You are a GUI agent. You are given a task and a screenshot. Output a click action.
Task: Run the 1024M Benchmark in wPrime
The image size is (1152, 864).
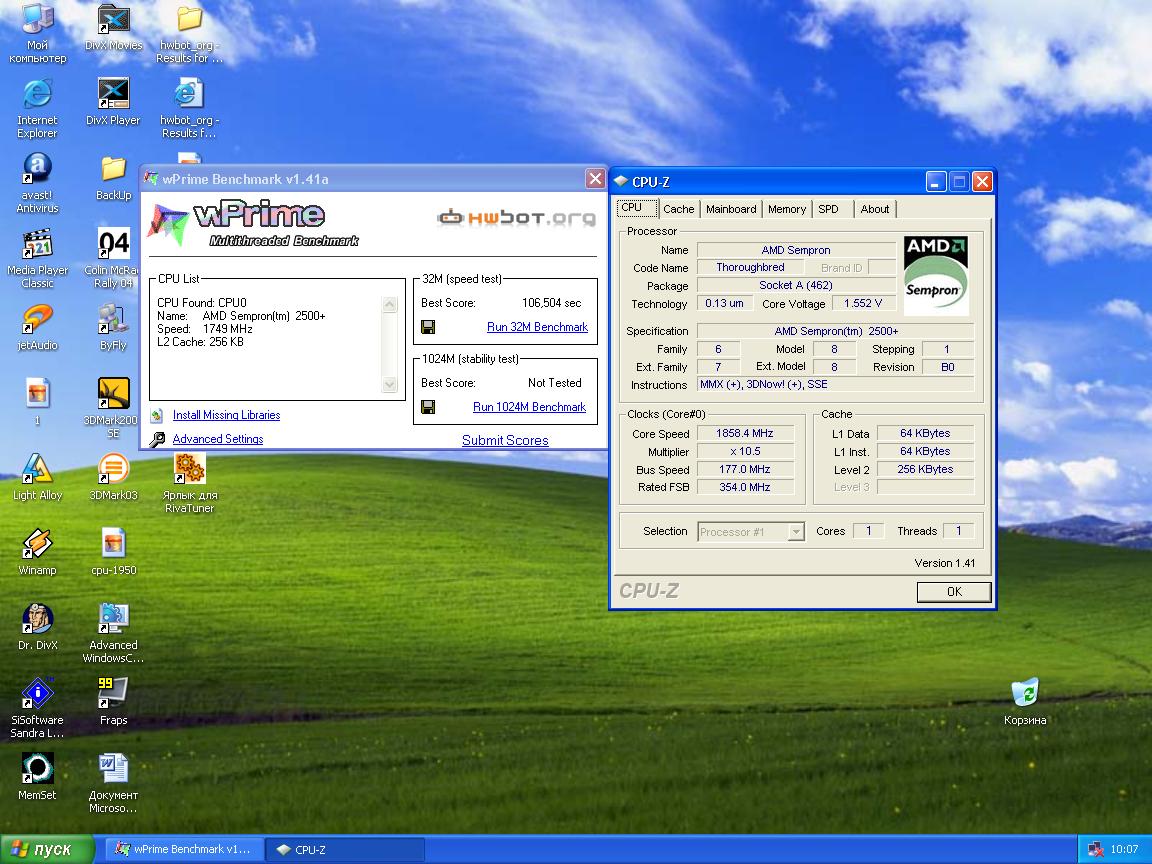click(x=529, y=407)
